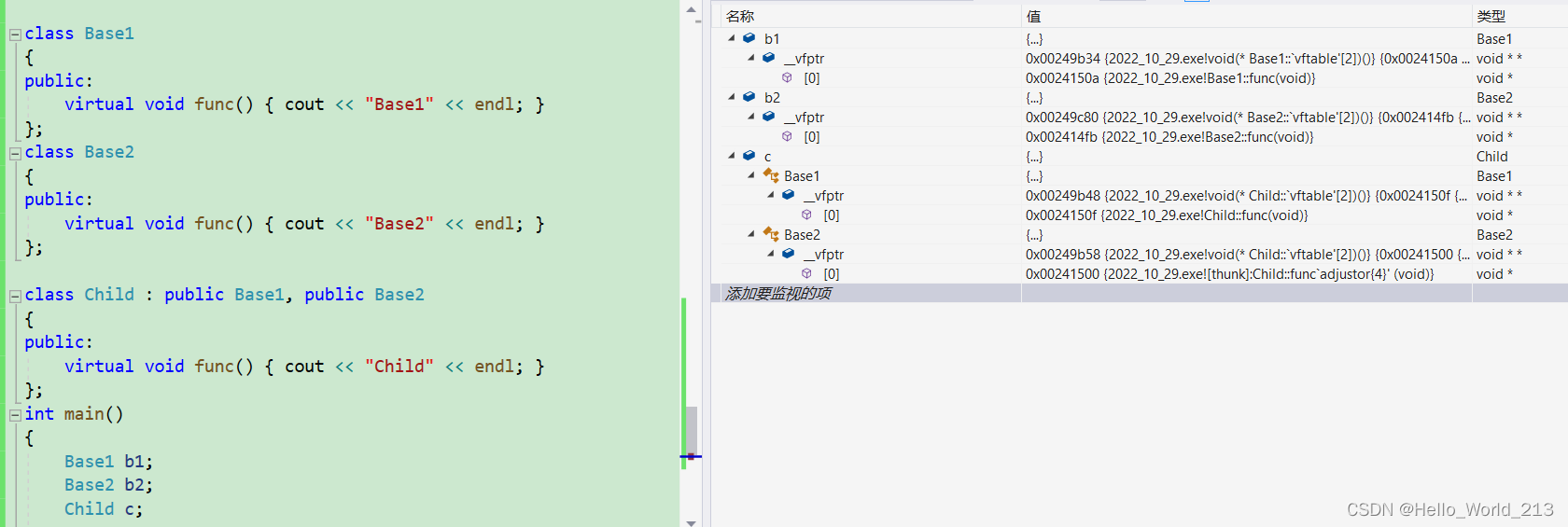Click the "Base2" string literal in code
Screen dimensions: 1568x527
pos(399,224)
